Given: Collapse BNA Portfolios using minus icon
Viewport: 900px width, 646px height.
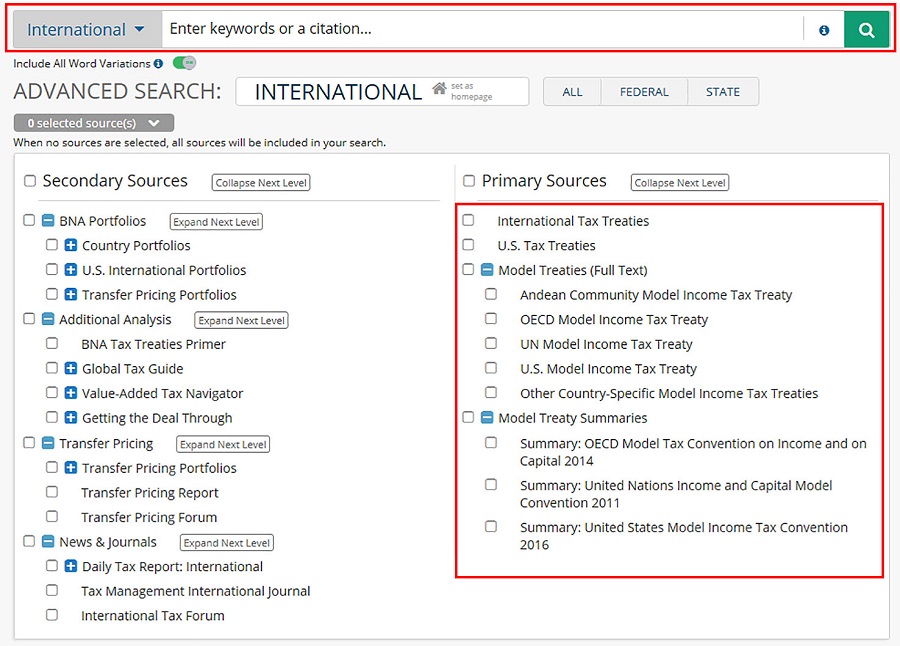Looking at the screenshot, I should [48, 221].
